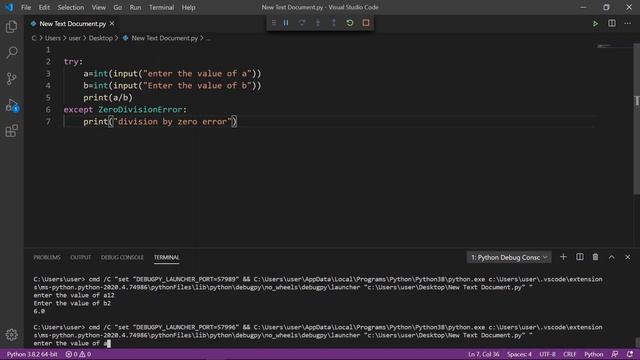
Task: Open the feedback icon in status bar
Action: 615,354
